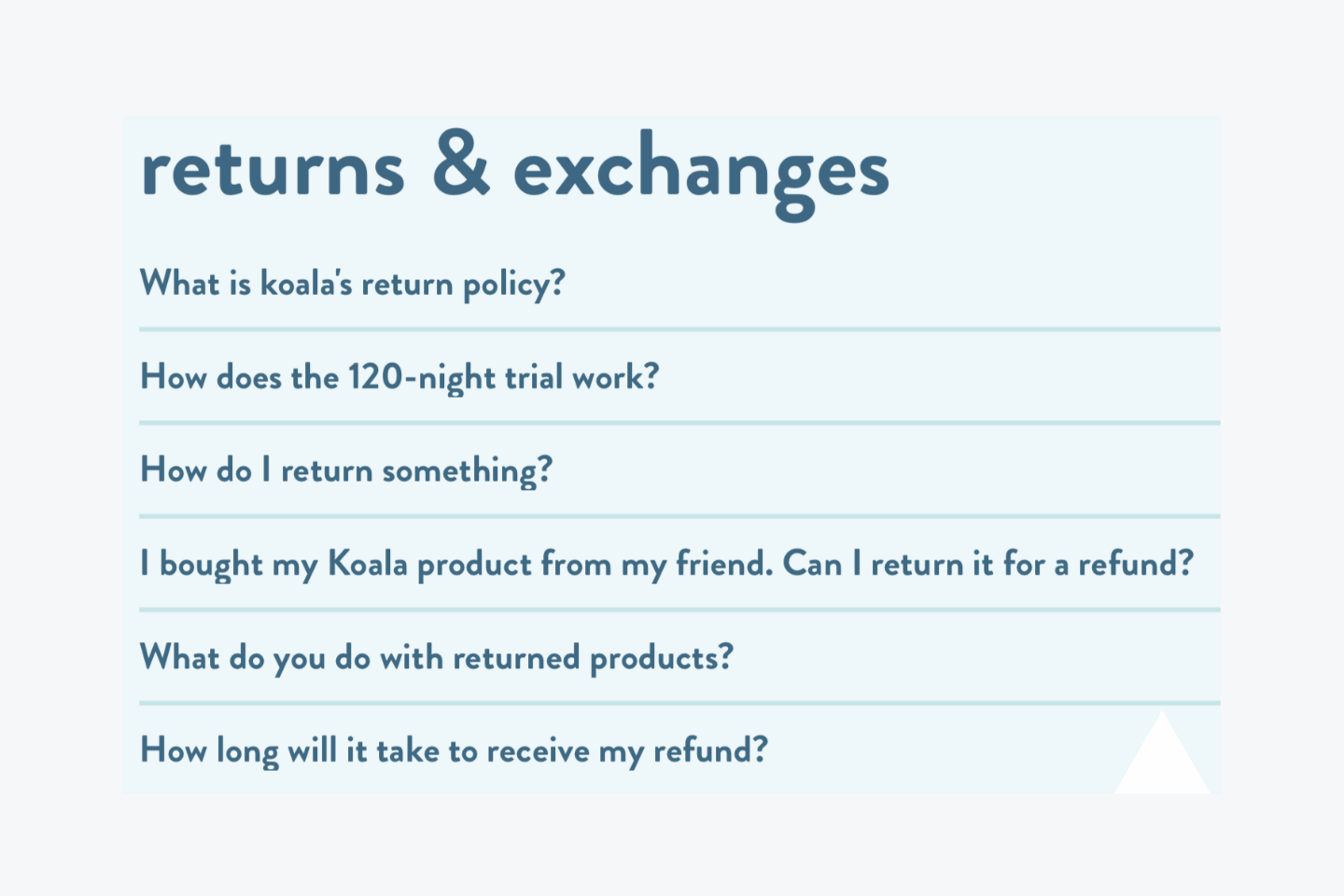Click the word "Koala" in the friend question
The image size is (1344, 896).
[x=367, y=564]
